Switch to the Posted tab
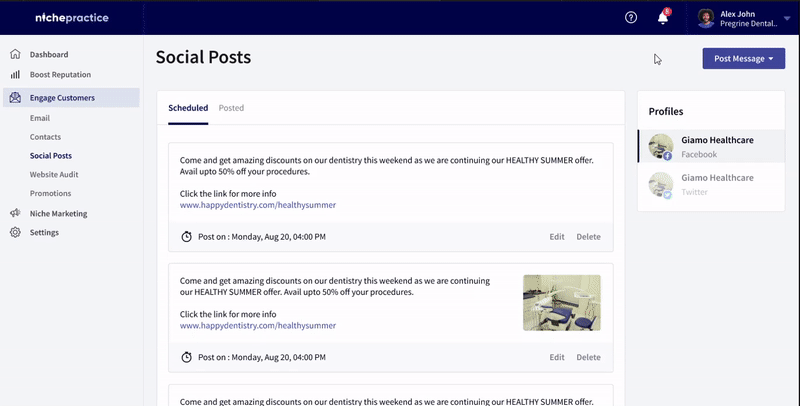 click(231, 108)
